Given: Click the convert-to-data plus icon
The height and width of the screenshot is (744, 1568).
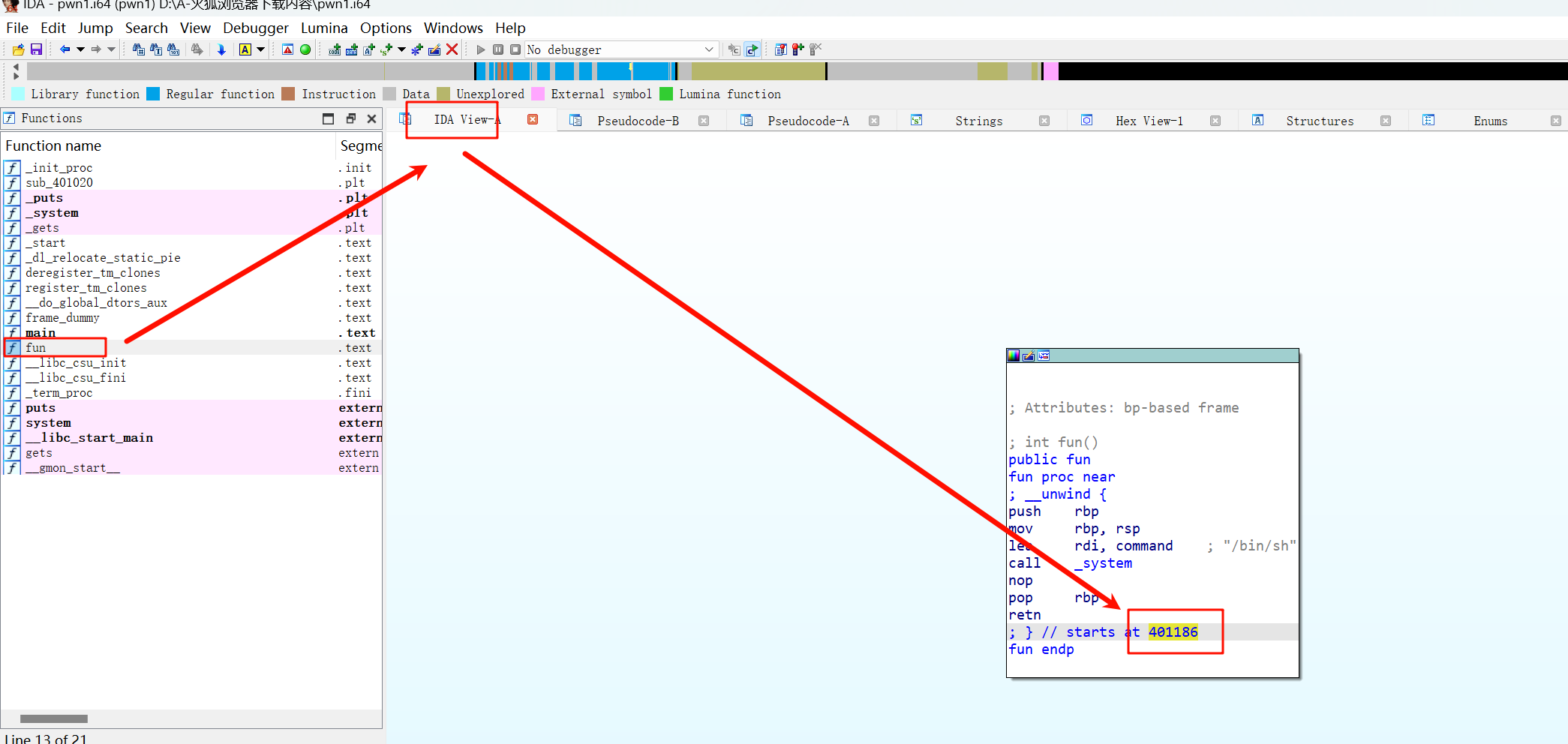Looking at the screenshot, I should coord(351,49).
